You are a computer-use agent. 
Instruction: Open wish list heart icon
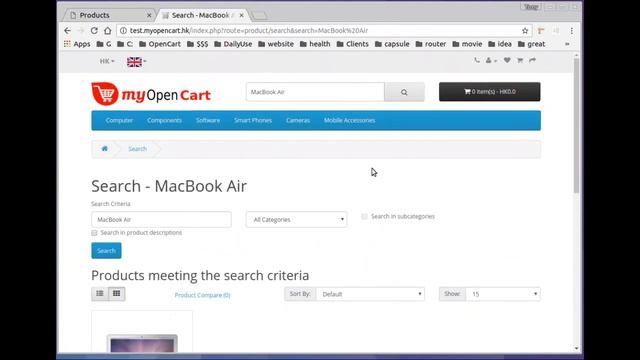(507, 60)
